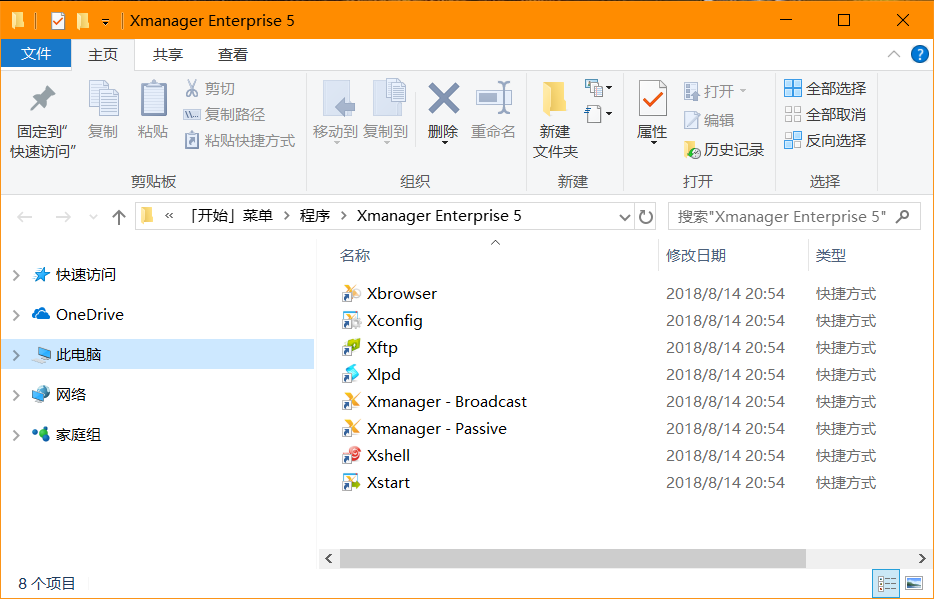Click the scroll right arrow
Image resolution: width=934 pixels, height=599 pixels.
click(921, 559)
